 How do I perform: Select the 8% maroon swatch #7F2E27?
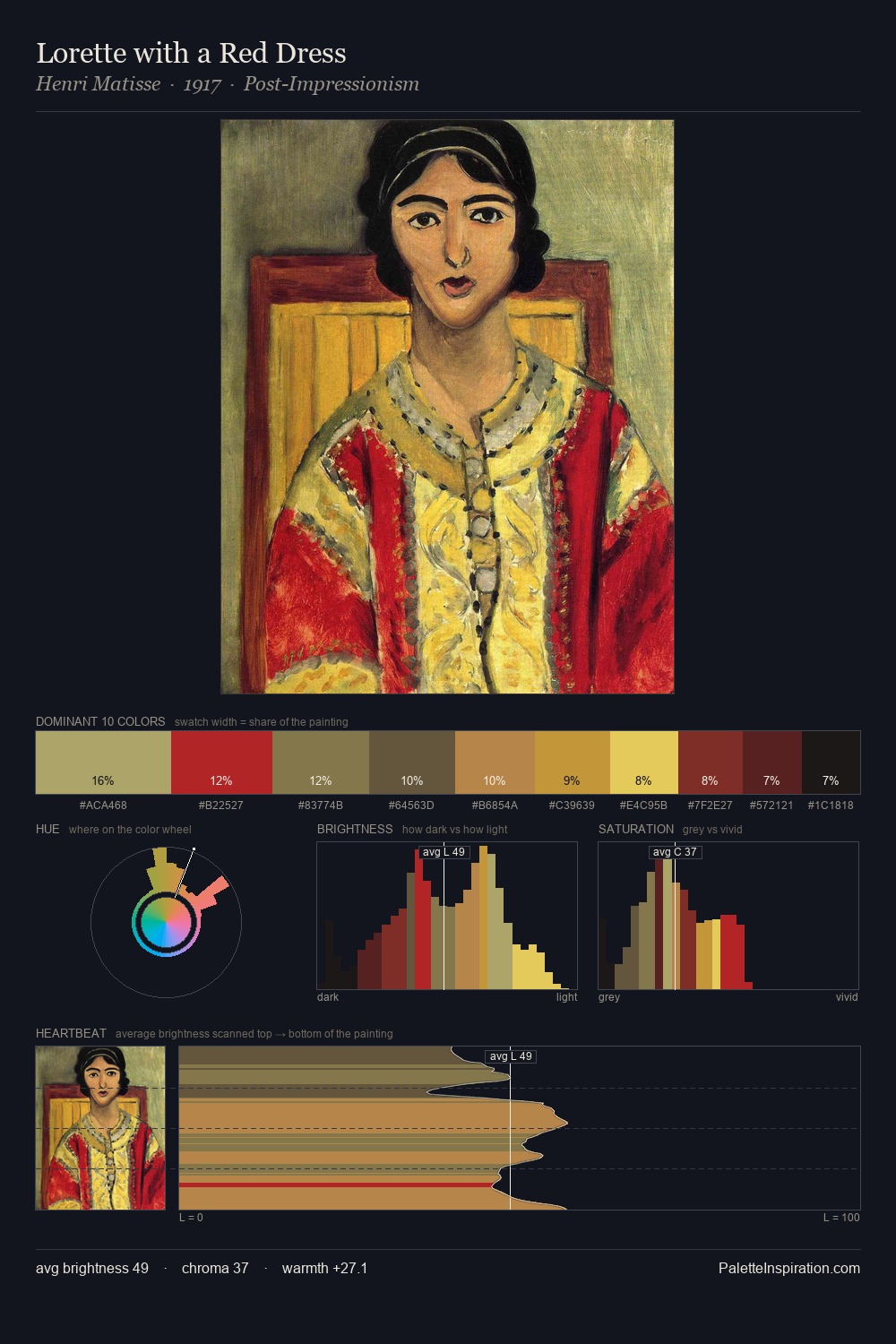point(711,762)
